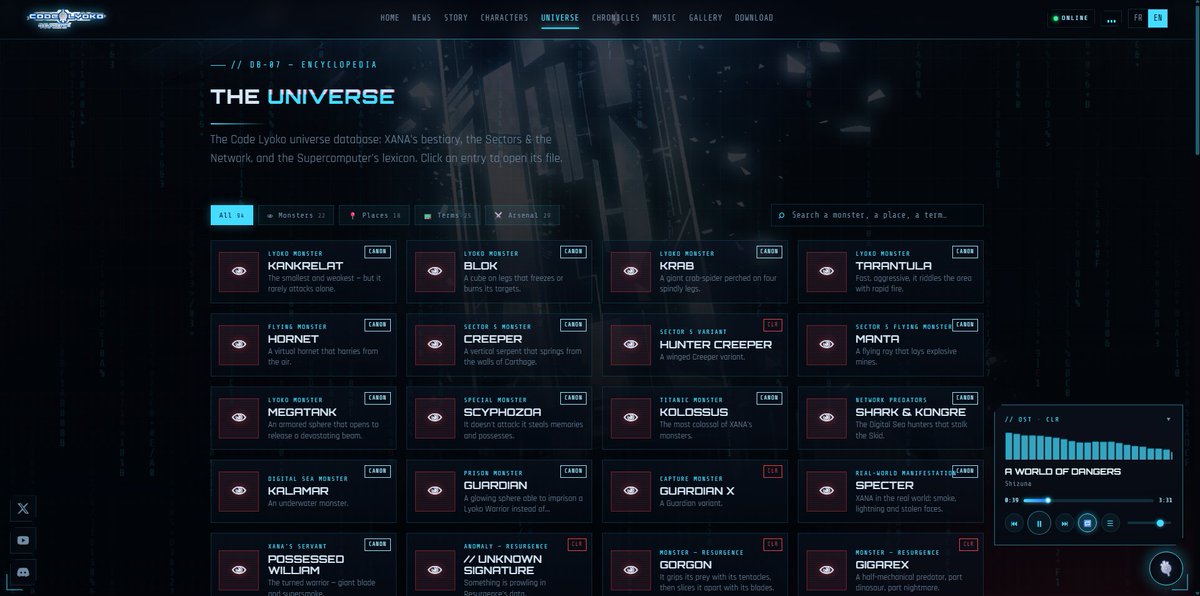Open the Chronicles section
This screenshot has height=596, width=1200.
[616, 18]
